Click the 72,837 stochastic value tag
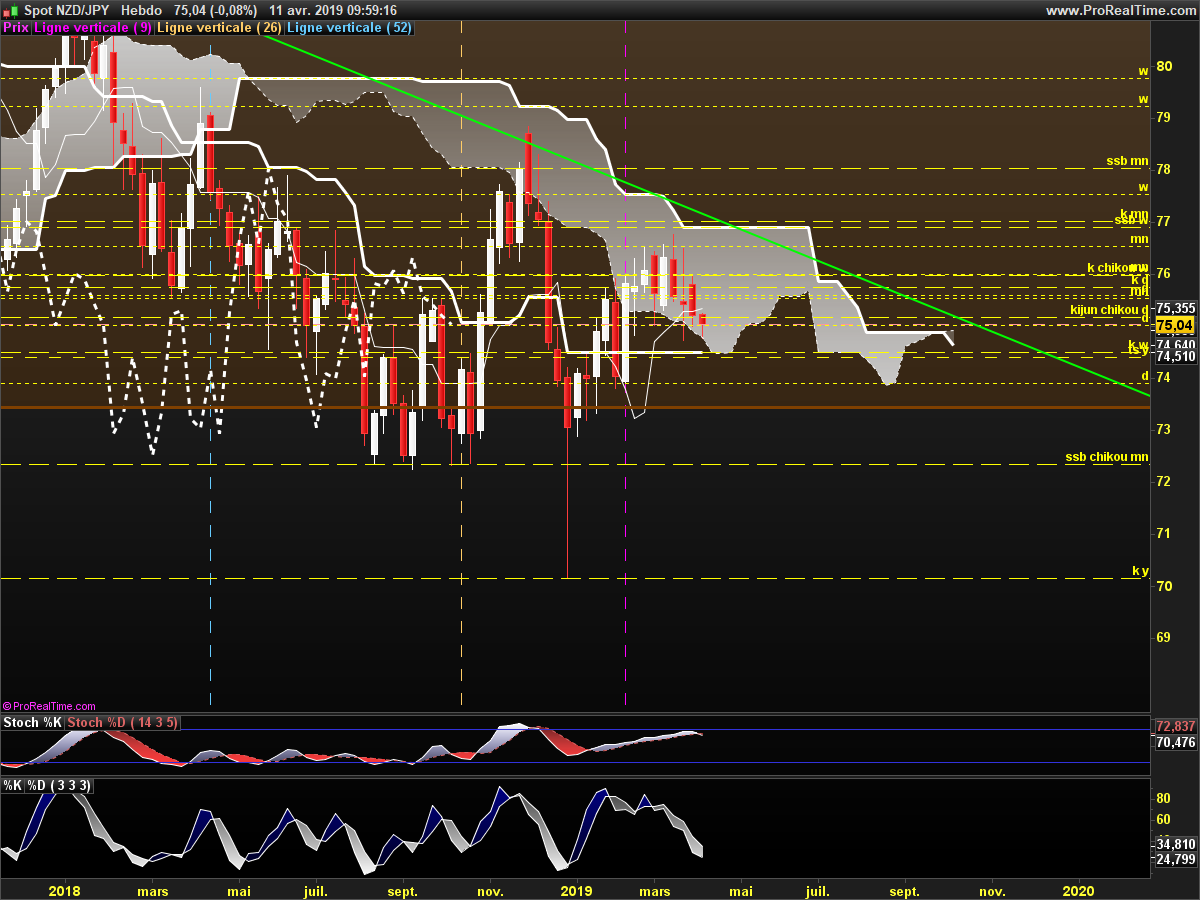Screen dimensions: 1200x900 [1175, 726]
